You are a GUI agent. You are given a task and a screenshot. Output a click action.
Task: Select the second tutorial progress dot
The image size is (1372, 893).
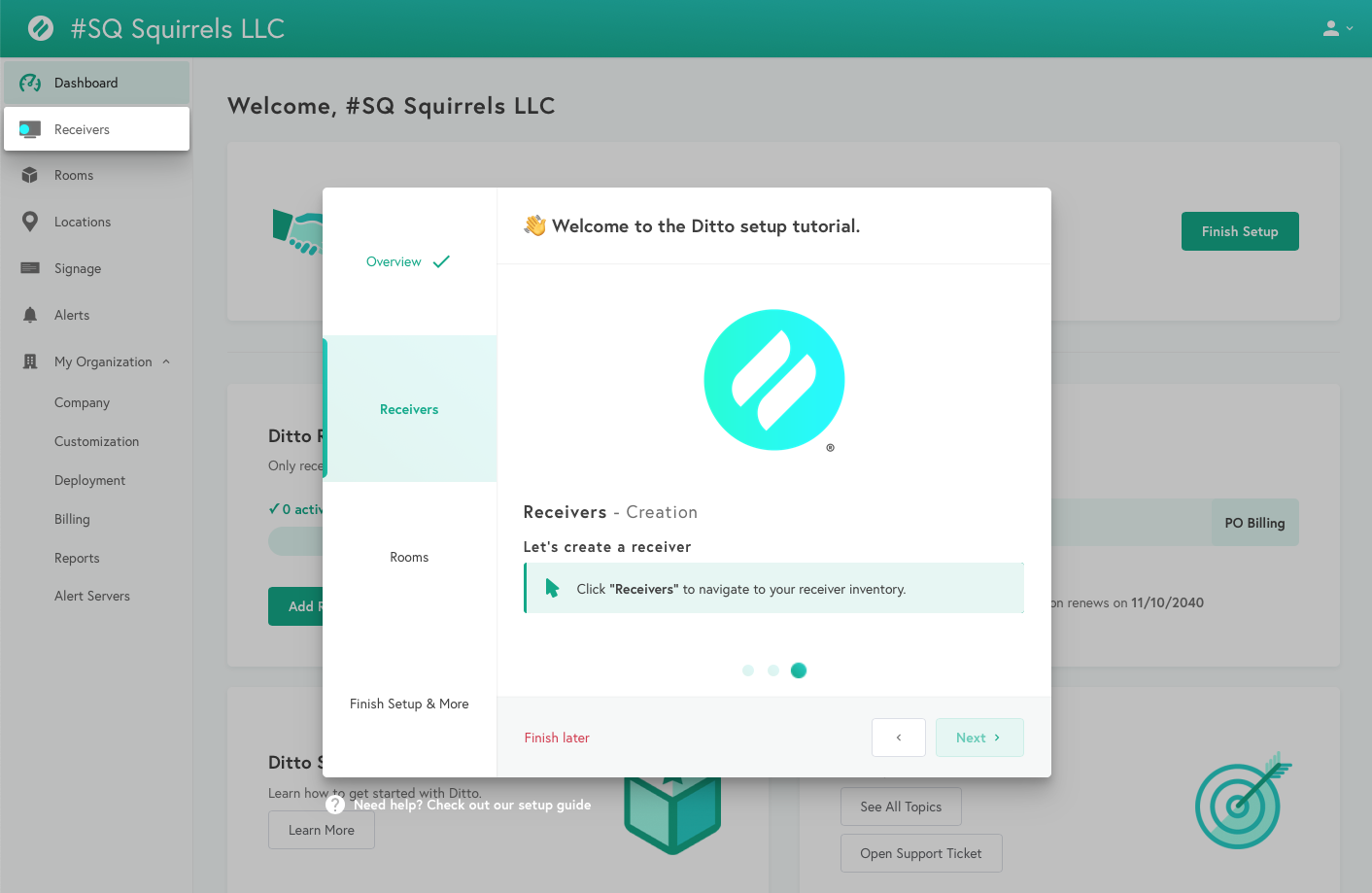[773, 670]
